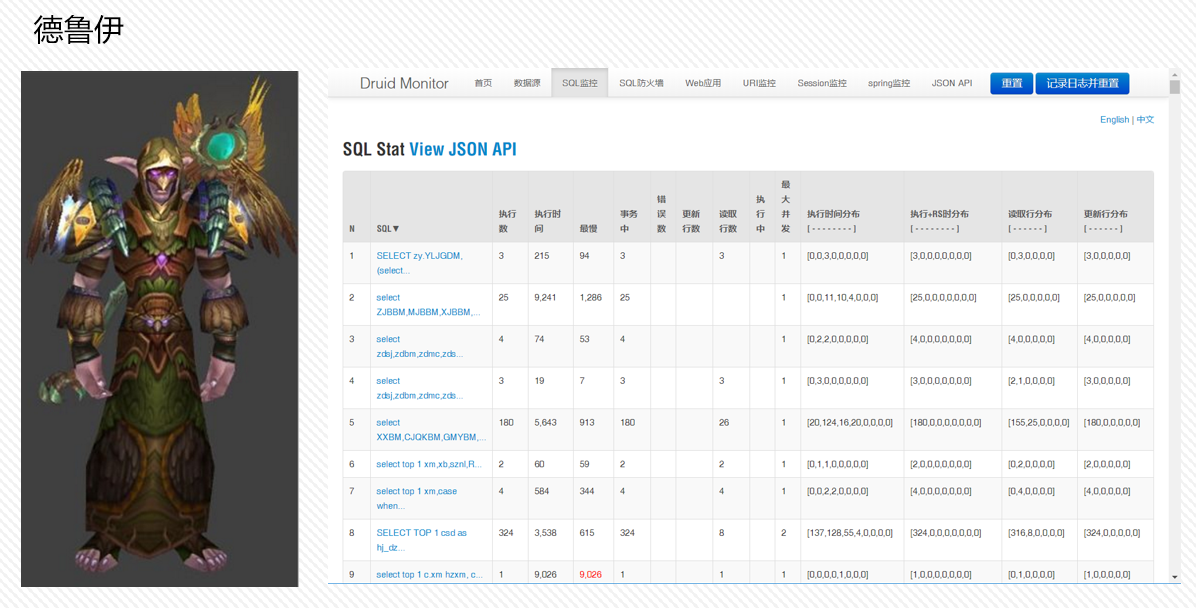Switch language to 中文
Screen dimensions: 1196x608
pyautogui.click(x=1145, y=120)
